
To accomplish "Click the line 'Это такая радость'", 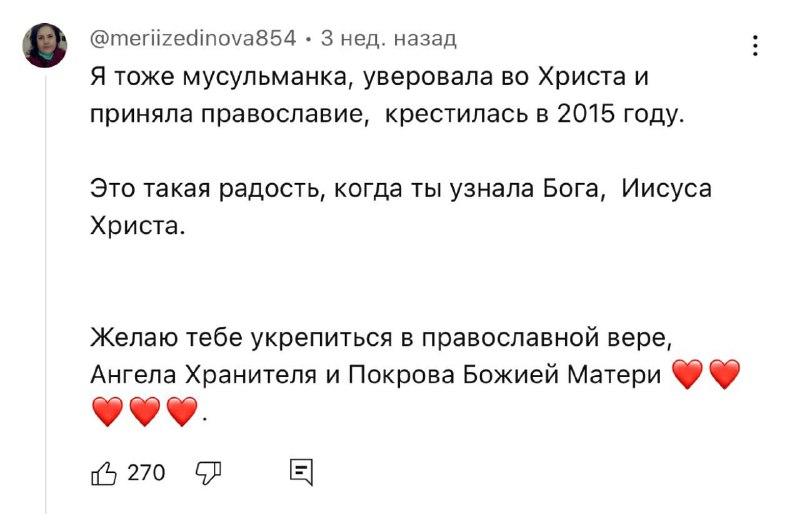I will pyautogui.click(x=401, y=189).
